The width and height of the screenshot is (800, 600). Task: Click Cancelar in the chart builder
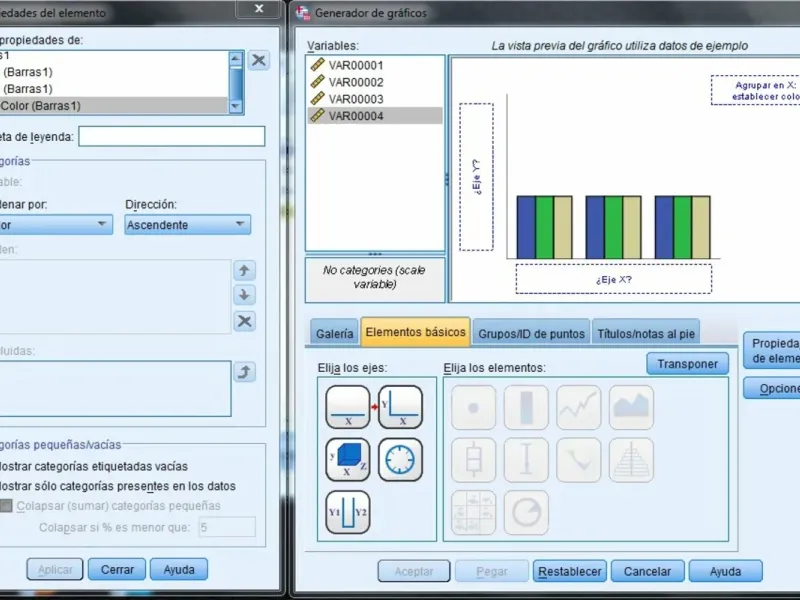tap(647, 571)
